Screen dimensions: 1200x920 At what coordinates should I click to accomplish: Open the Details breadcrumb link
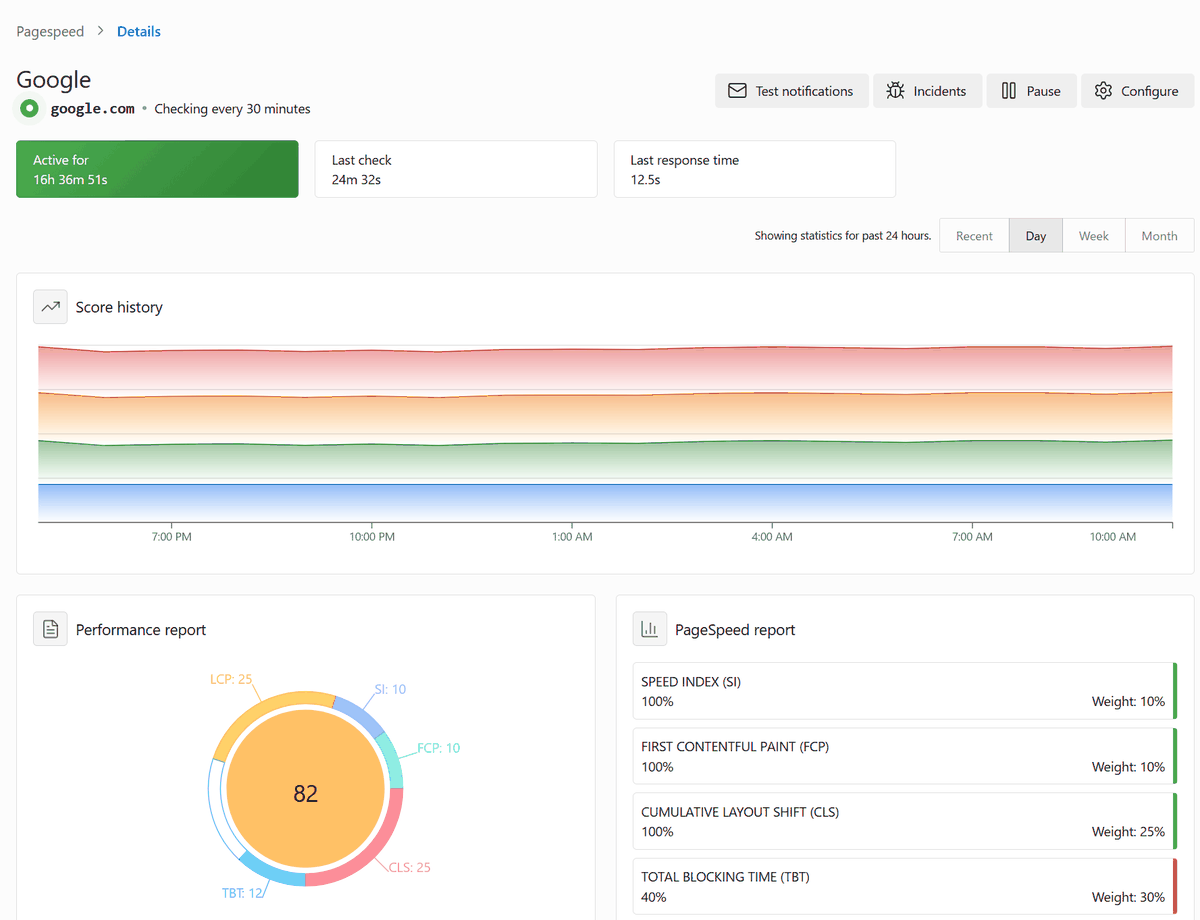click(x=139, y=31)
